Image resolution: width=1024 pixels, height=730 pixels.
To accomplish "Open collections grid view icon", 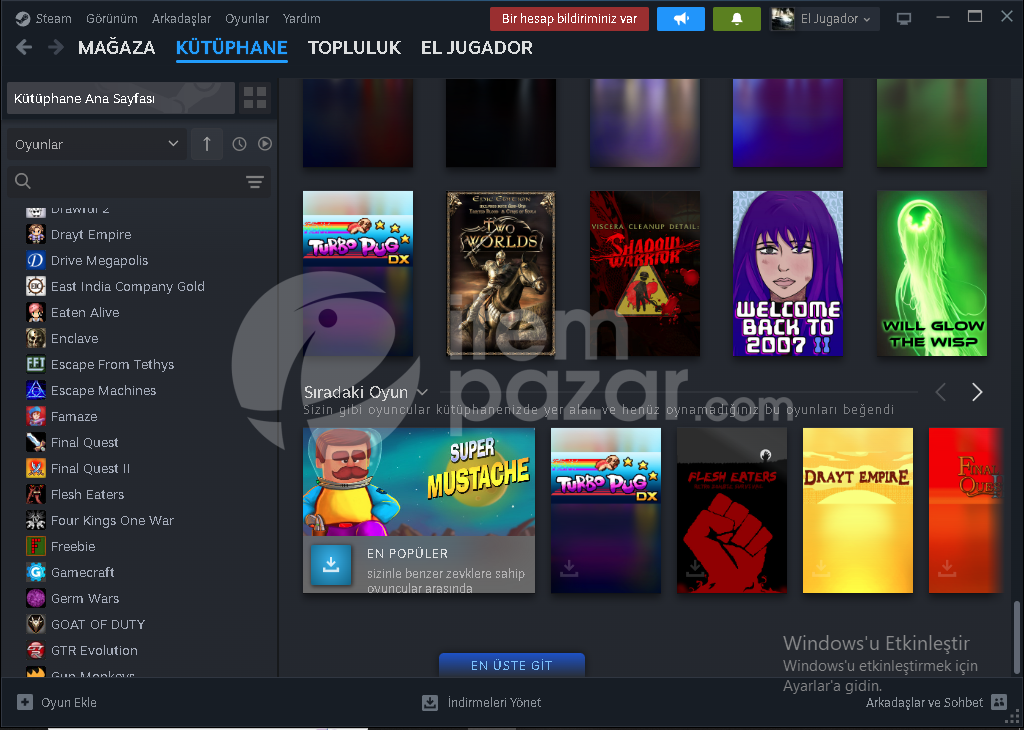I will coord(255,98).
